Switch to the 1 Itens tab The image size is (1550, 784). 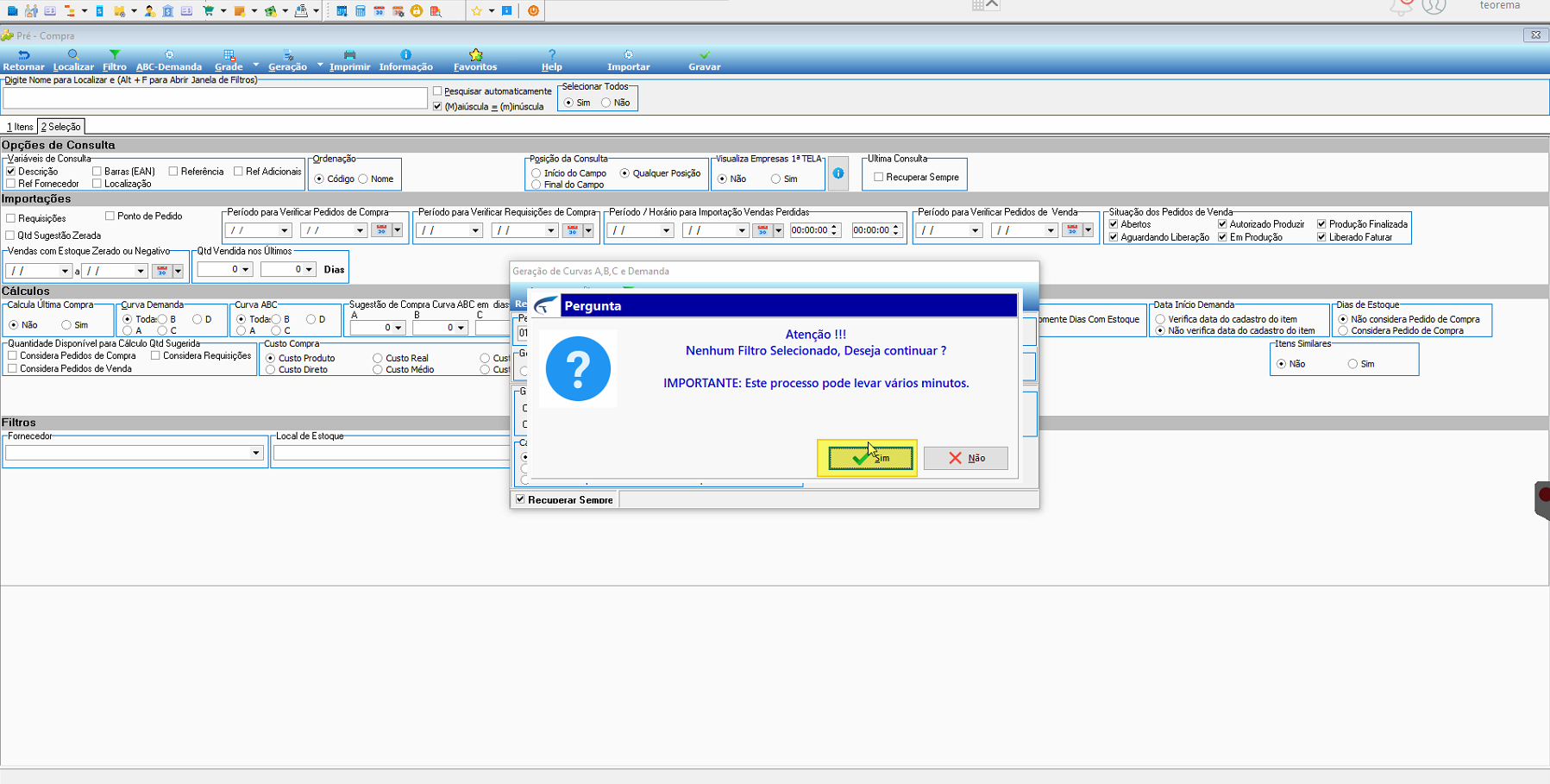point(20,127)
